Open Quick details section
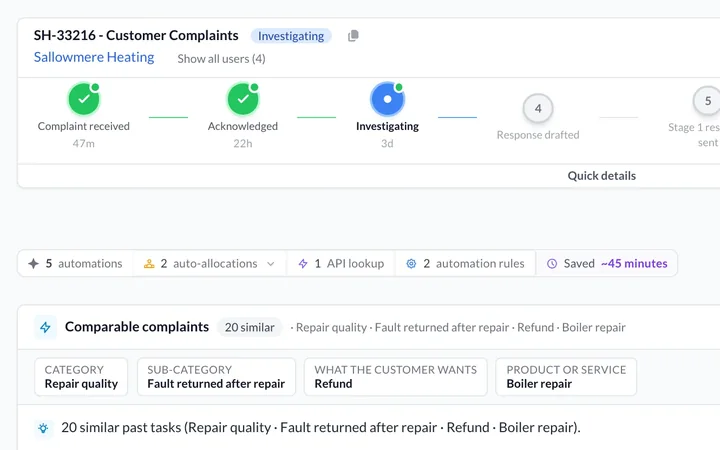 (x=602, y=176)
